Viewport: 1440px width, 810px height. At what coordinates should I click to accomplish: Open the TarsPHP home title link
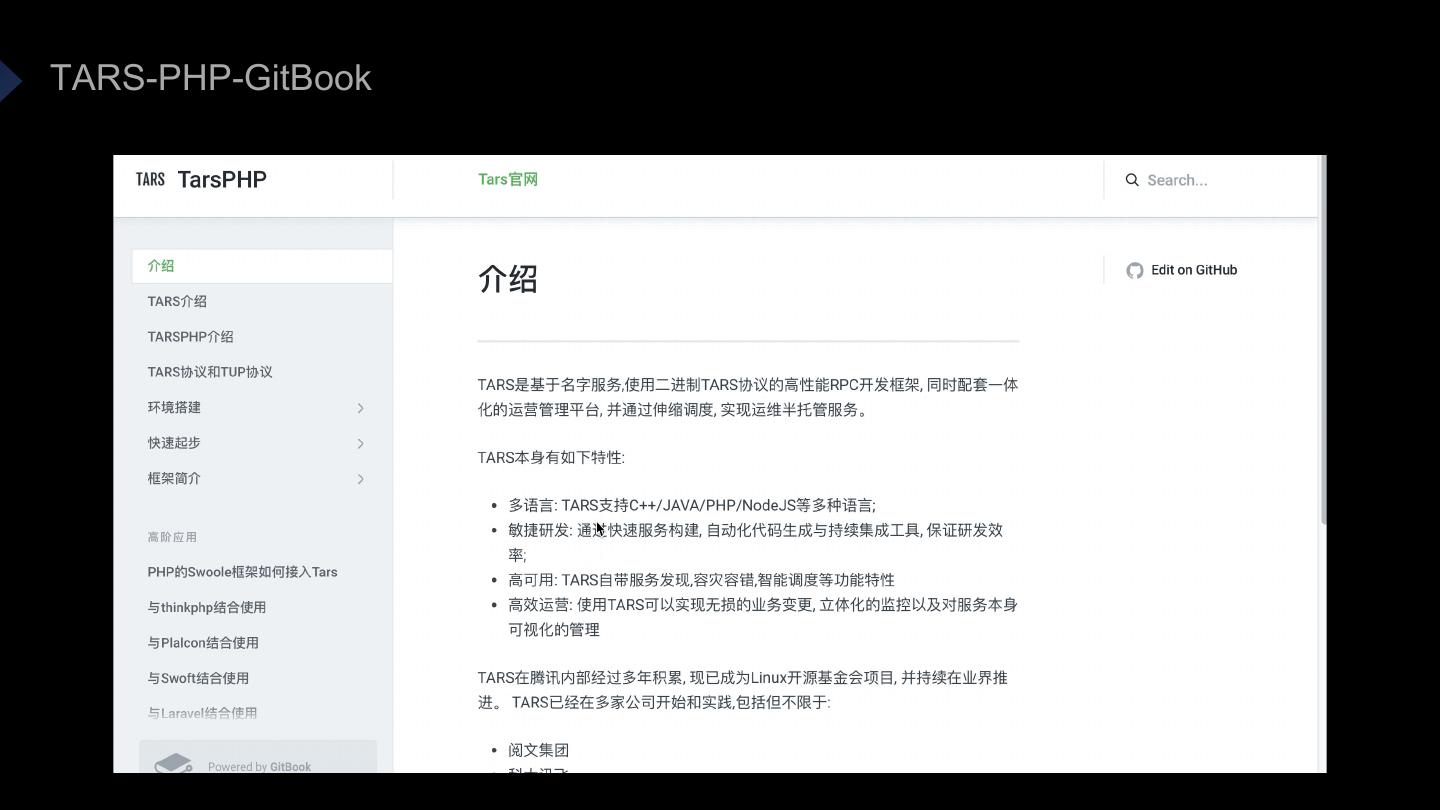click(x=222, y=180)
